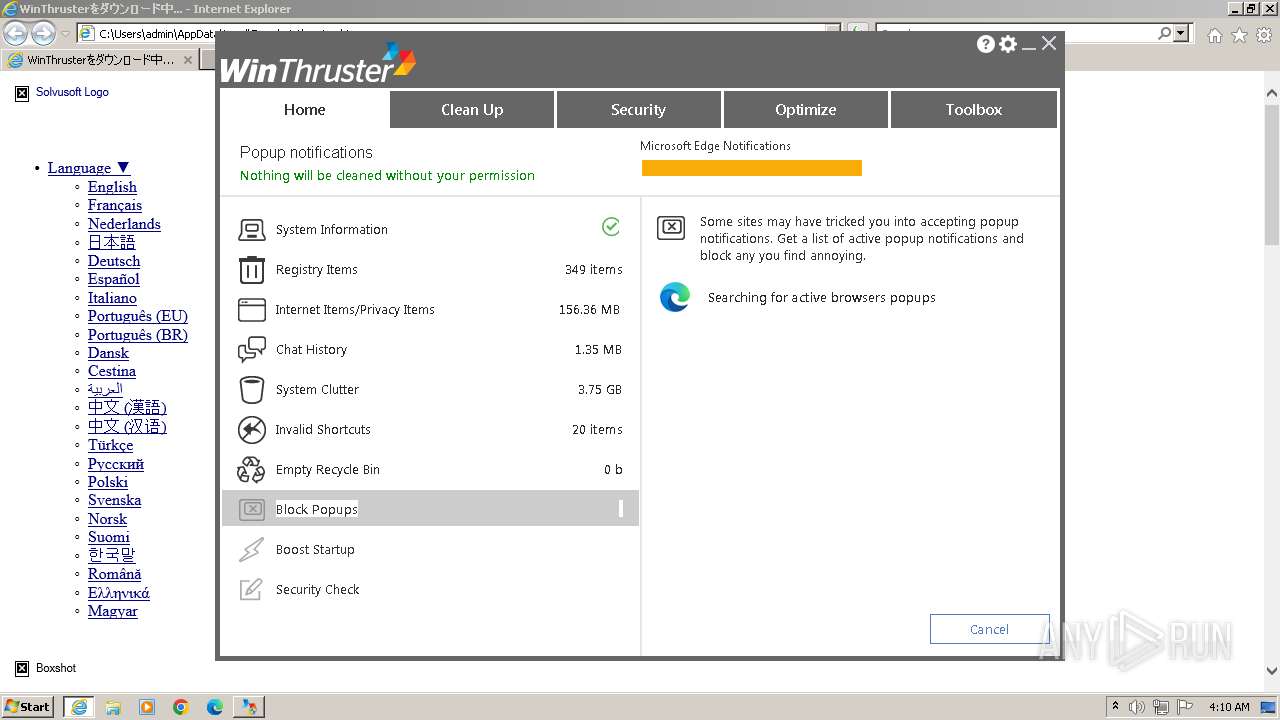Open Windows Explorer folder in taskbar

(113, 707)
